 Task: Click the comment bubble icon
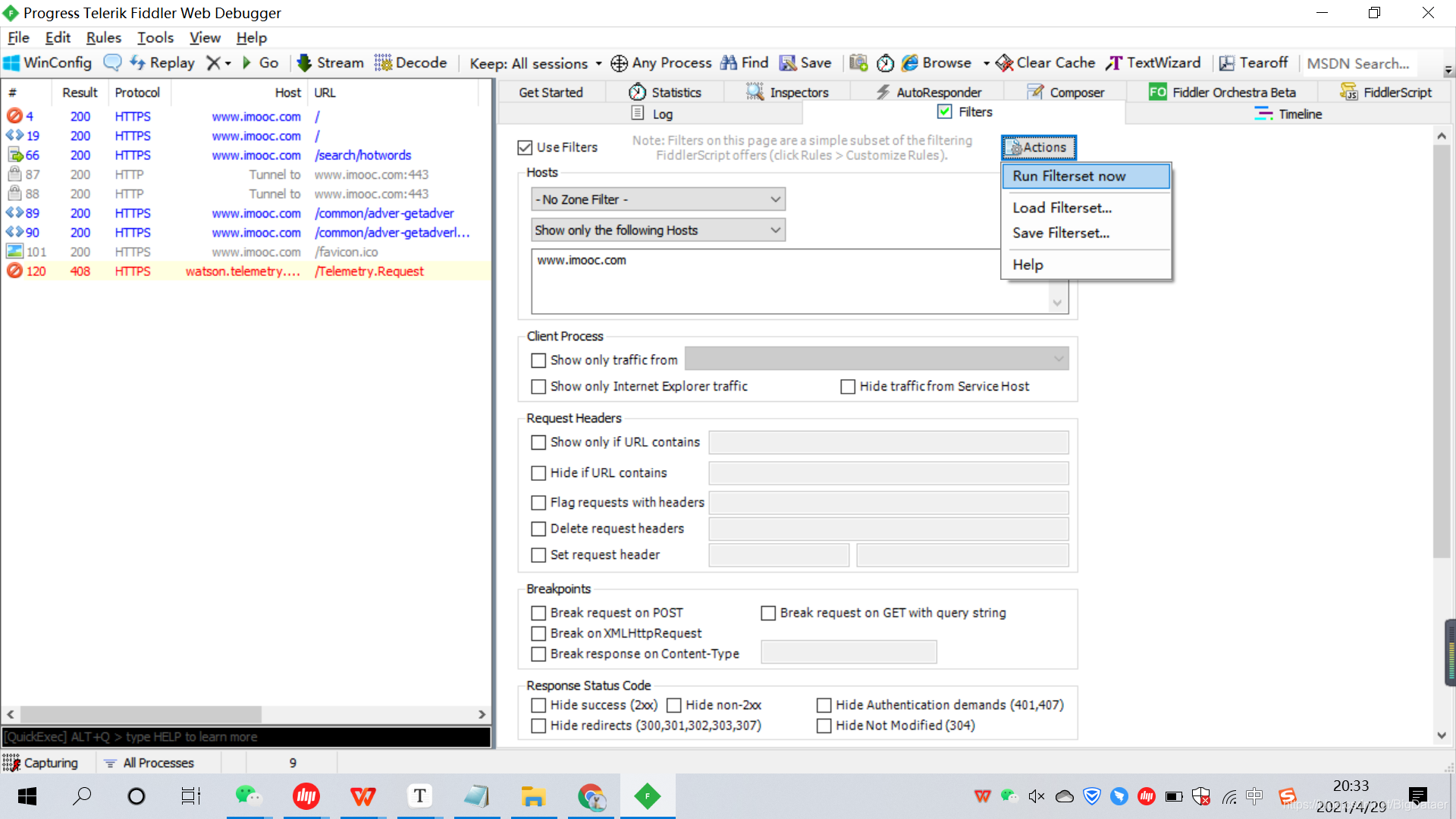pos(112,63)
